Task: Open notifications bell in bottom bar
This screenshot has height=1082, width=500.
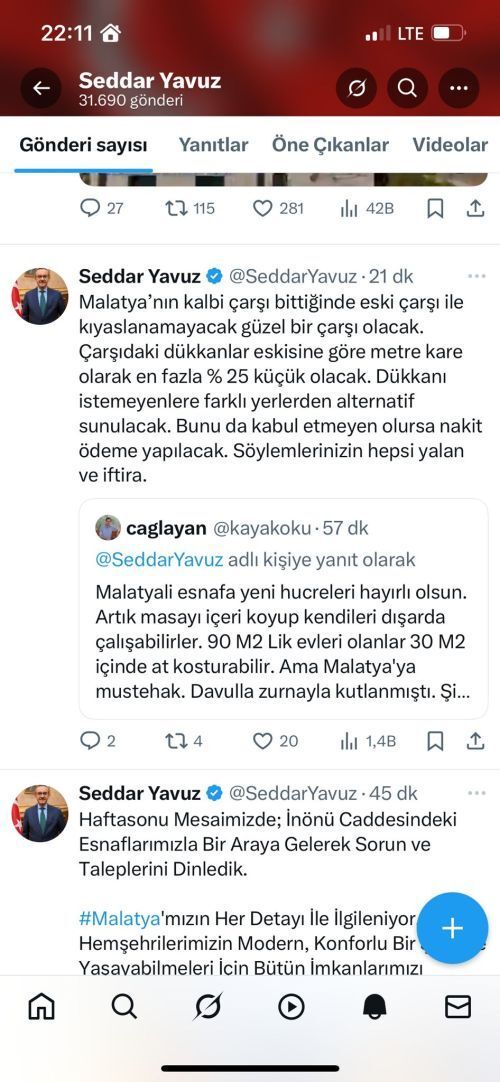Action: [x=374, y=1007]
